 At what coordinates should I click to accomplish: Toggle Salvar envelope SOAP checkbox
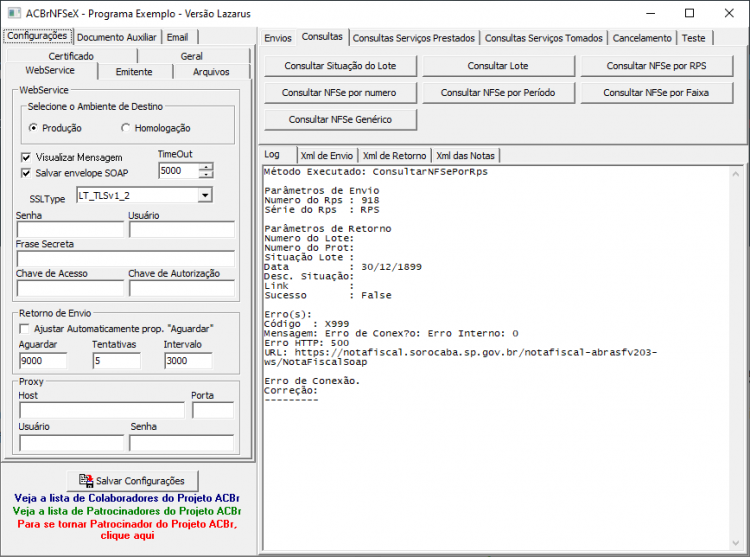coord(26,173)
